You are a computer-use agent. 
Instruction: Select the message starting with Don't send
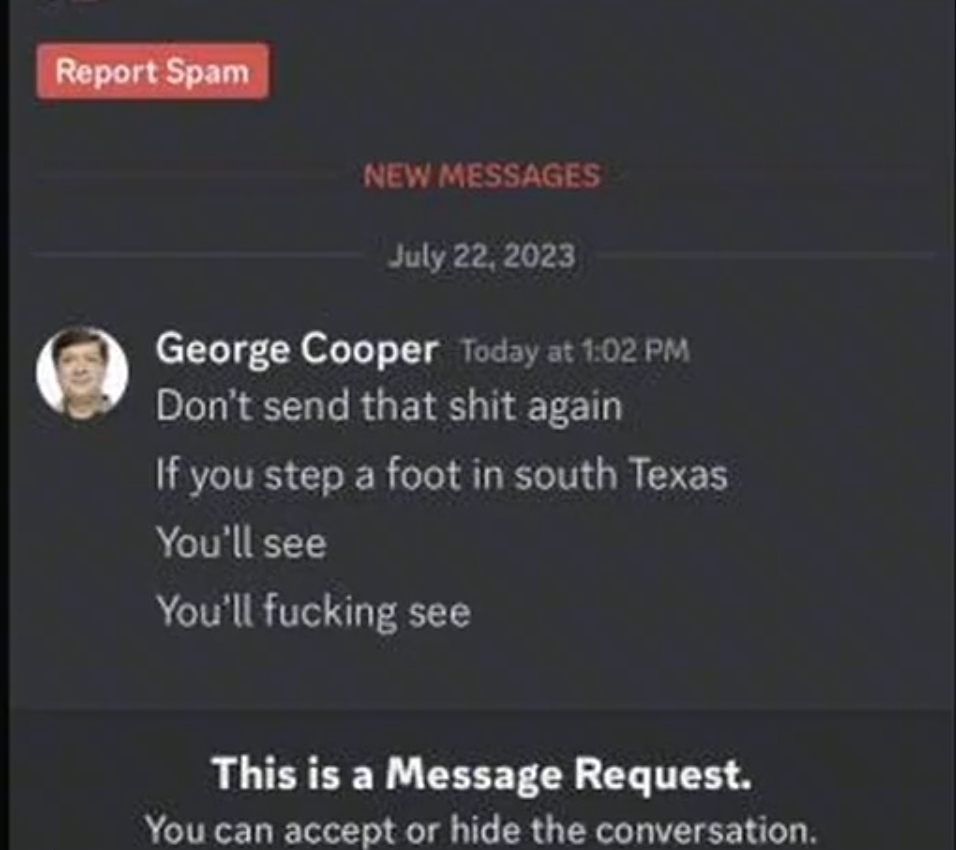(x=389, y=406)
